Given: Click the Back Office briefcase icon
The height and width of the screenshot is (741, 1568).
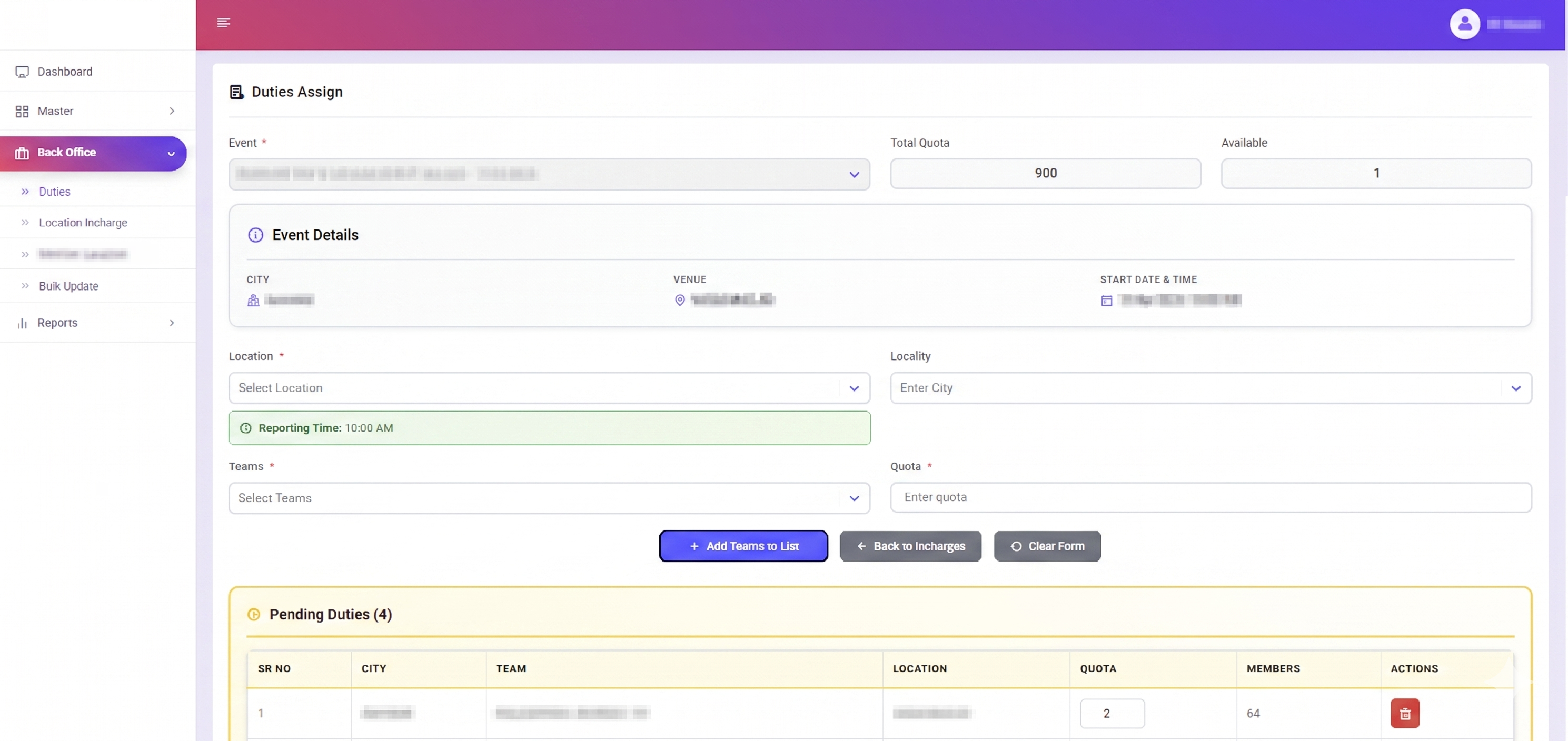Looking at the screenshot, I should click(x=22, y=153).
